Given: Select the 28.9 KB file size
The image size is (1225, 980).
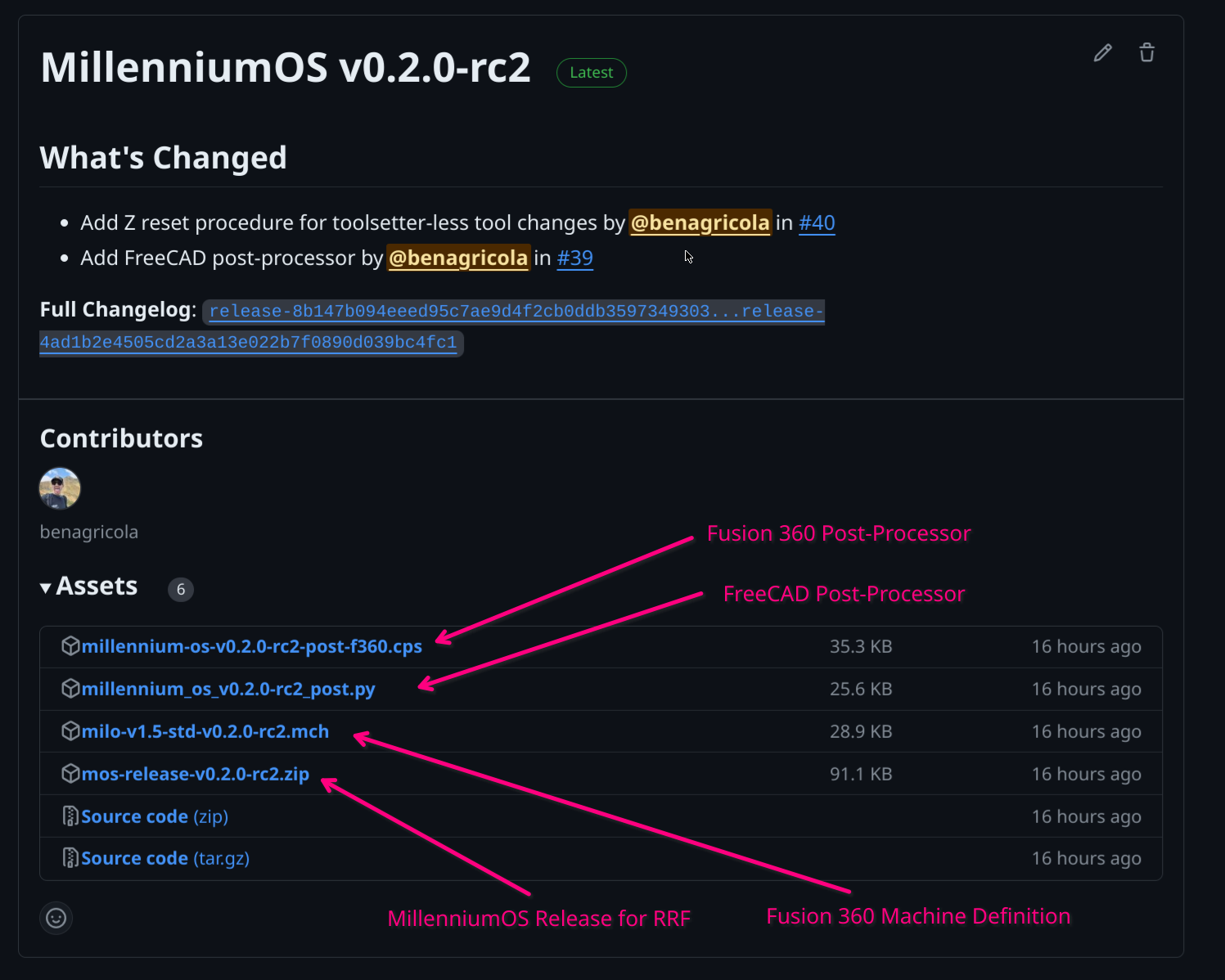Looking at the screenshot, I should pos(861,731).
